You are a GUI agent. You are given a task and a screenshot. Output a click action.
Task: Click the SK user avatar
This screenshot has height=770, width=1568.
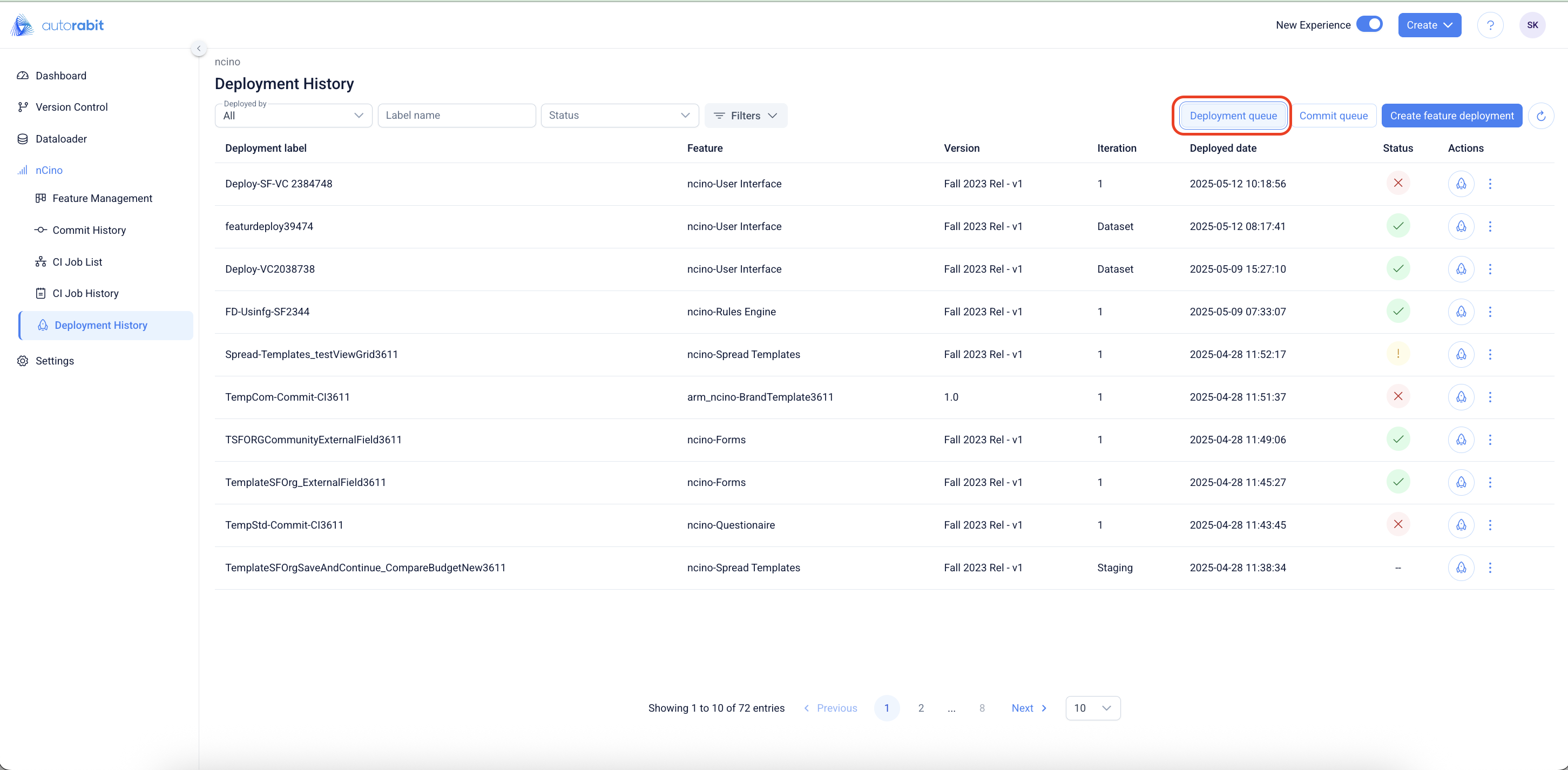point(1532,25)
